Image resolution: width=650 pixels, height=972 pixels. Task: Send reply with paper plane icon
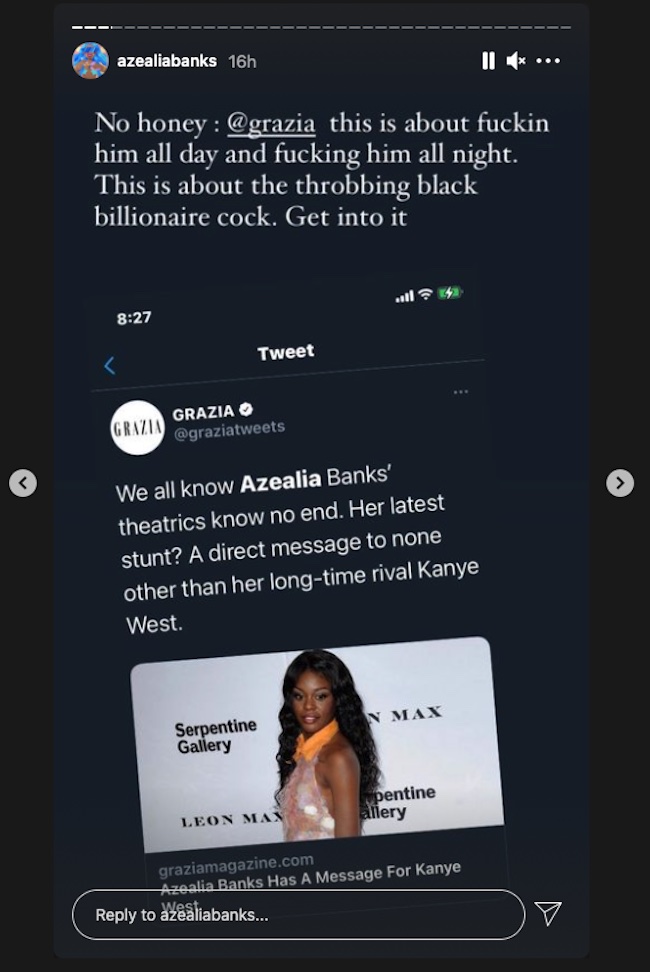click(x=548, y=913)
